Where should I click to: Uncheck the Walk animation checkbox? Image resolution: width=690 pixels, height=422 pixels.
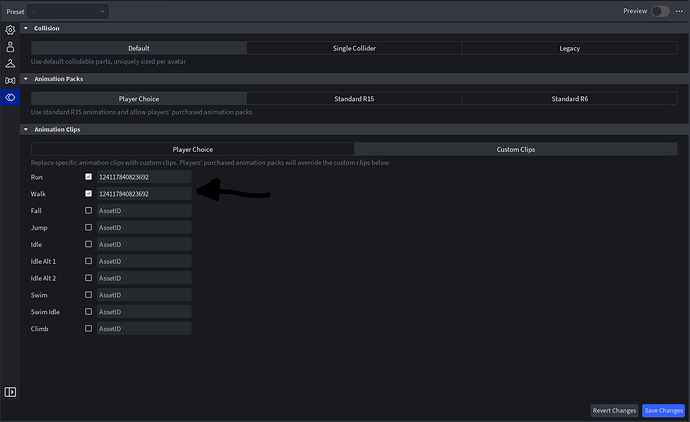coord(88,193)
